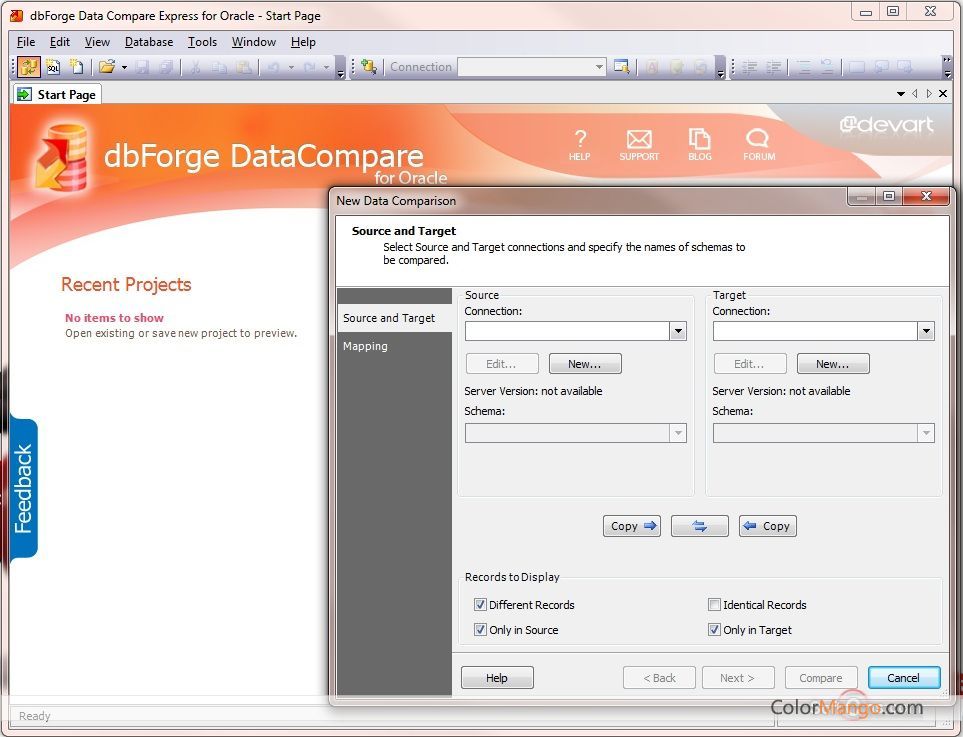Screen dimensions: 963x737
Task: Select the New Connection toolbar icon
Action: [x=369, y=66]
